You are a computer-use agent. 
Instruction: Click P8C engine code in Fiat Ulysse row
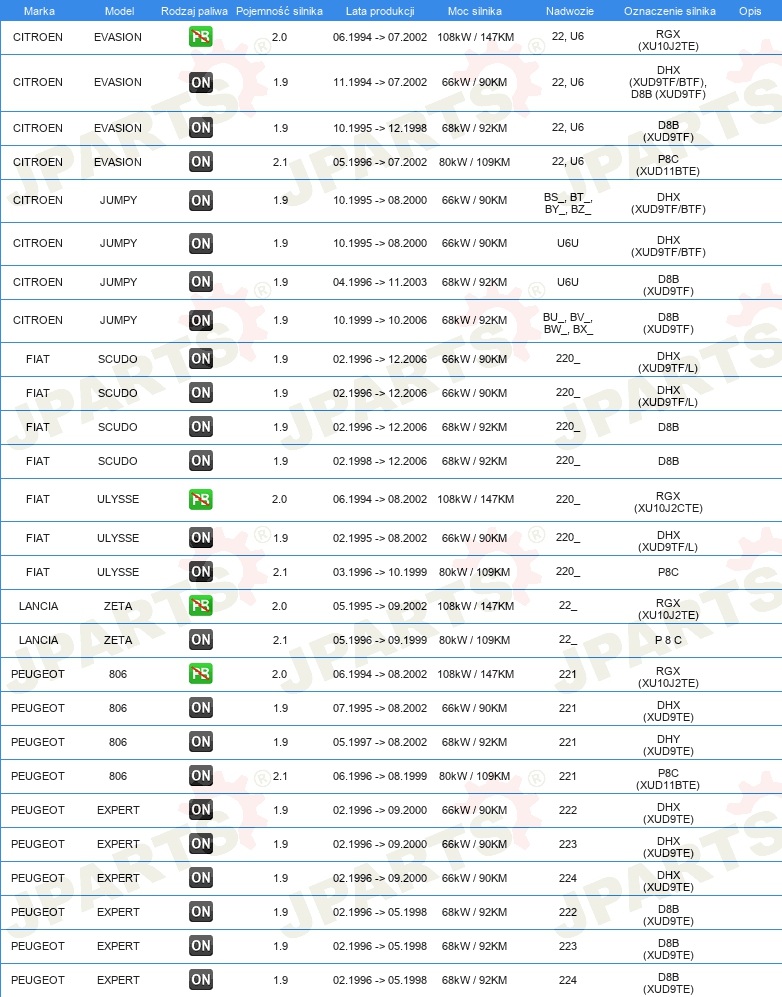[668, 572]
